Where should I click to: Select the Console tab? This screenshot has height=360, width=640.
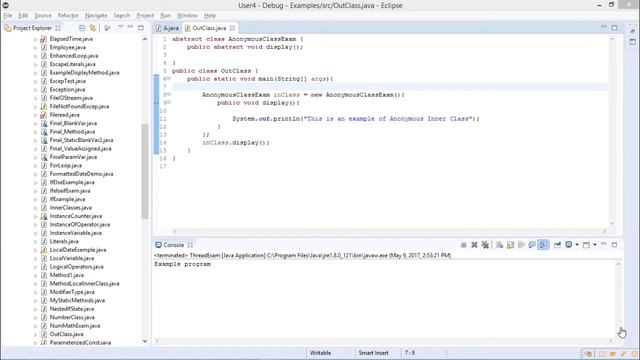[173, 245]
